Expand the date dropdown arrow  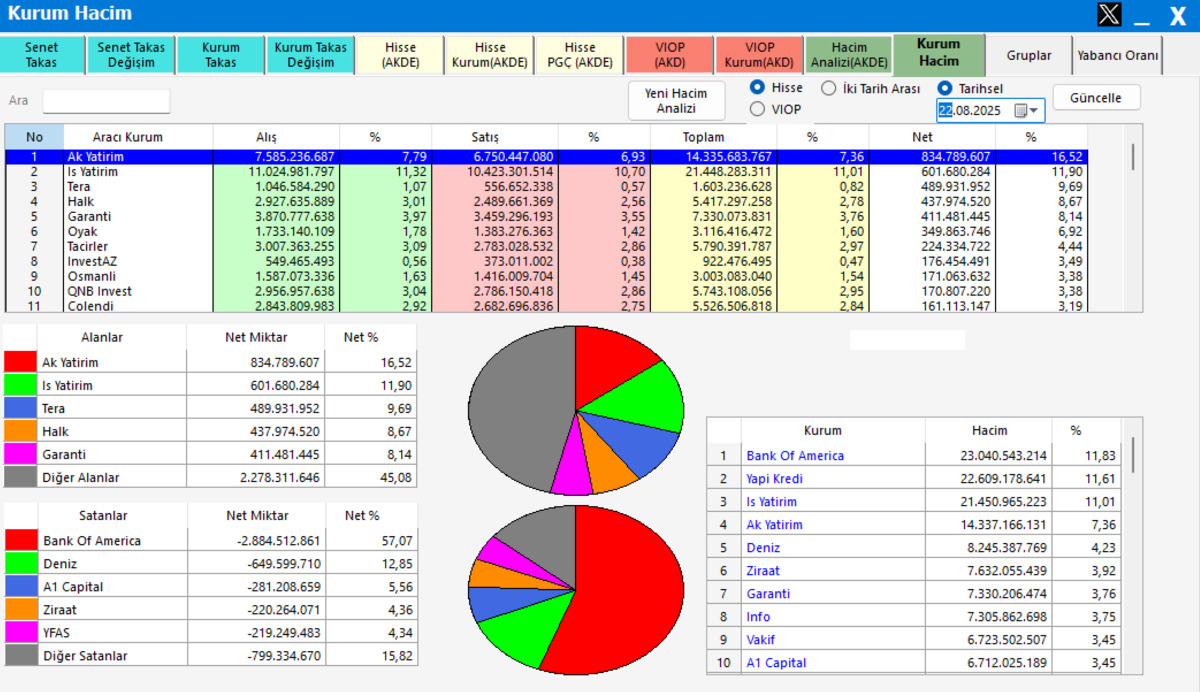click(1035, 110)
